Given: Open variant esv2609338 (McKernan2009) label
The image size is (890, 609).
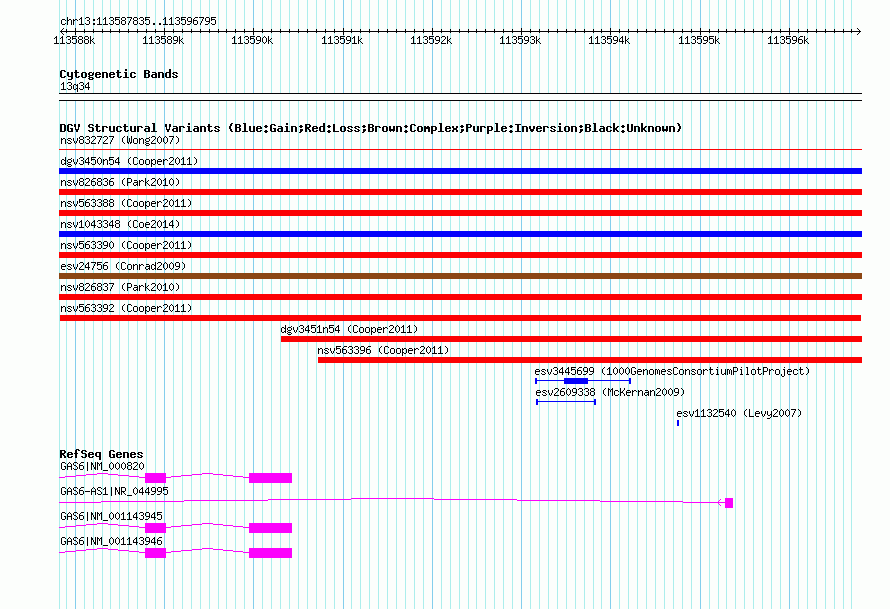Looking at the screenshot, I should [610, 392].
